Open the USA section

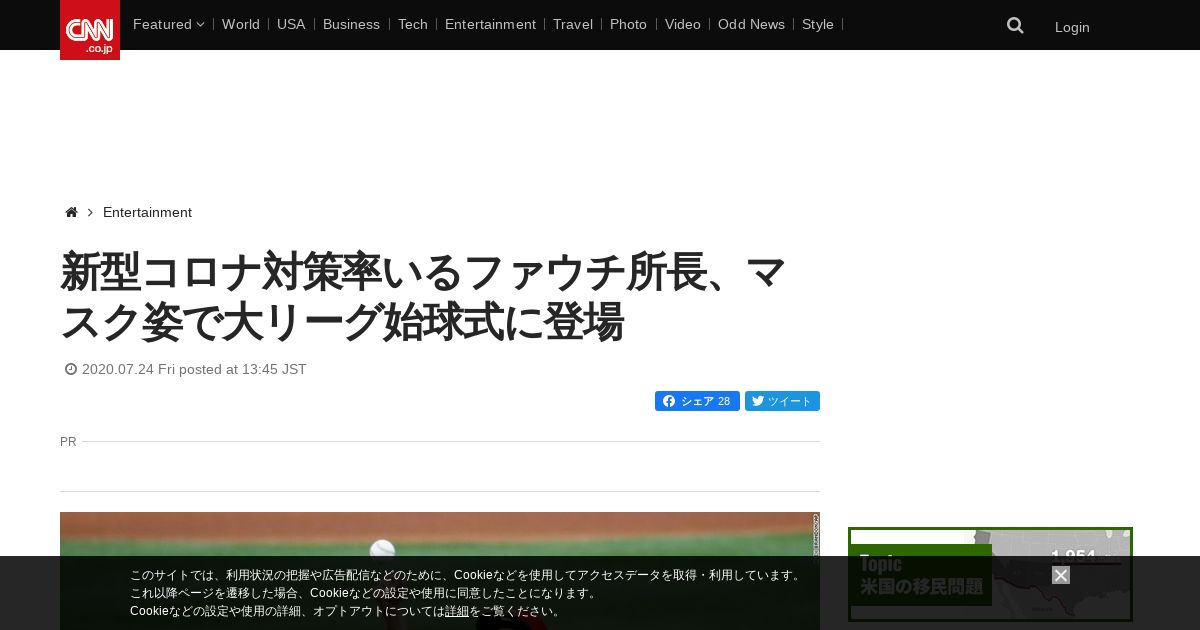(x=291, y=24)
